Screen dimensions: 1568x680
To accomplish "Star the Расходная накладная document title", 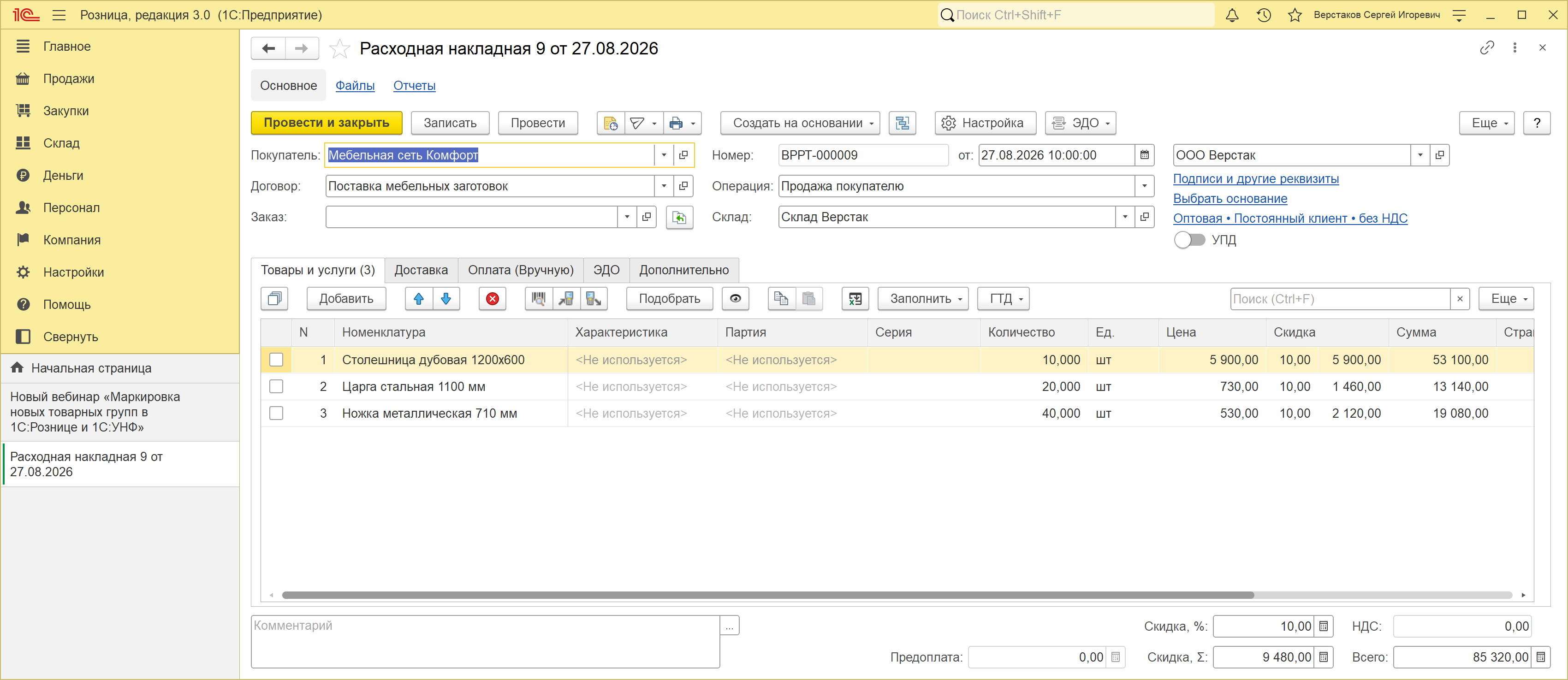I will coord(339,49).
